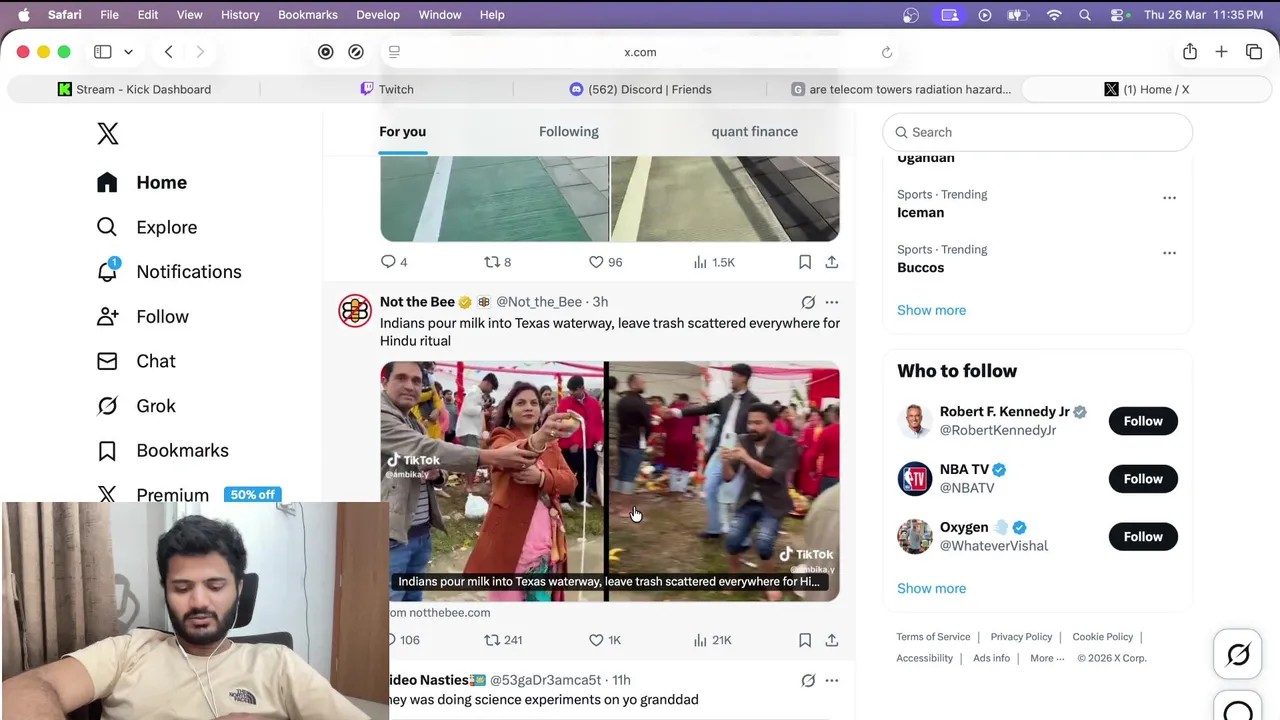Open Spotlight search in menu bar

pos(1085,15)
